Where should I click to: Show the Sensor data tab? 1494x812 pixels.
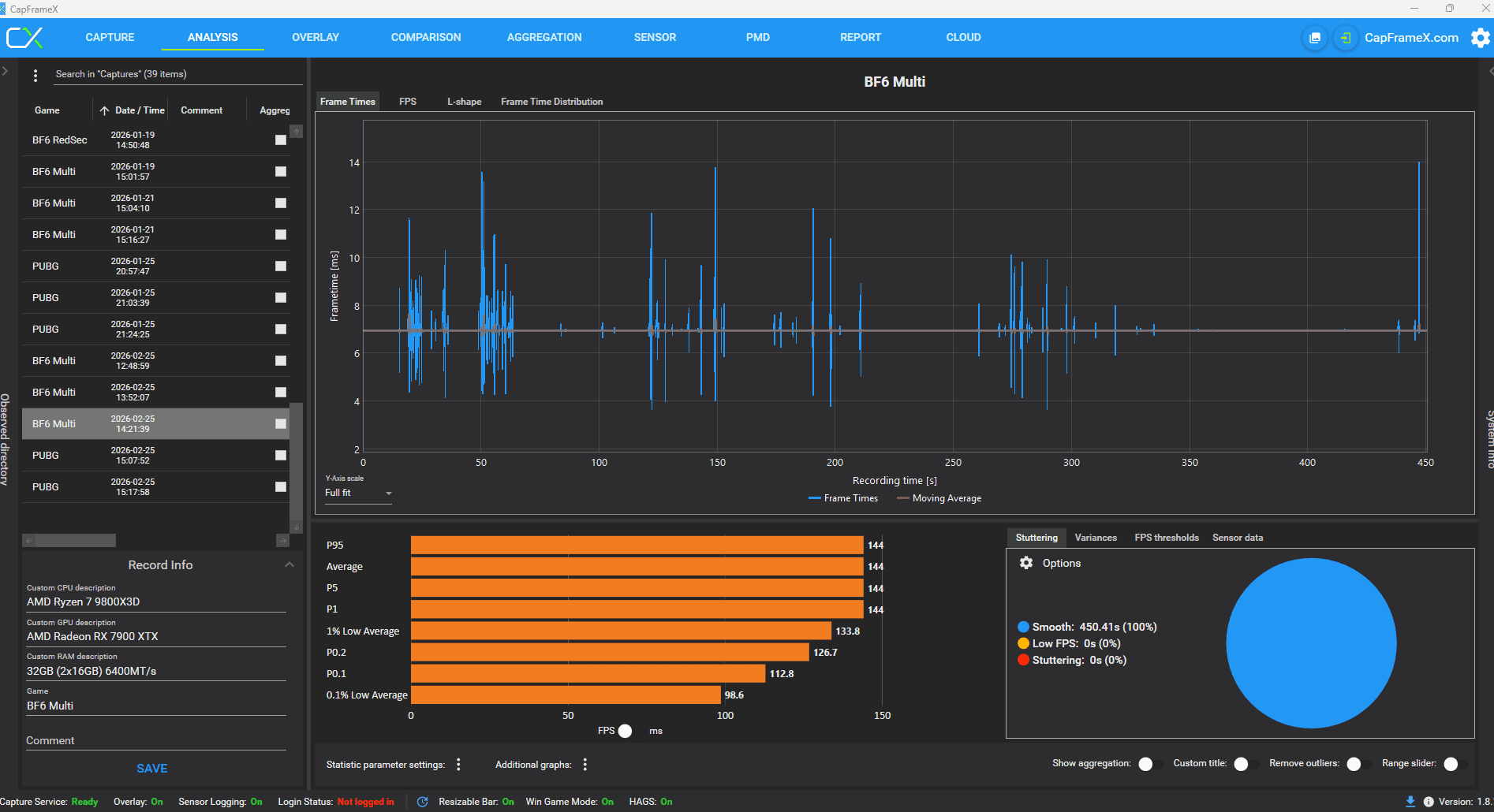click(x=1238, y=538)
